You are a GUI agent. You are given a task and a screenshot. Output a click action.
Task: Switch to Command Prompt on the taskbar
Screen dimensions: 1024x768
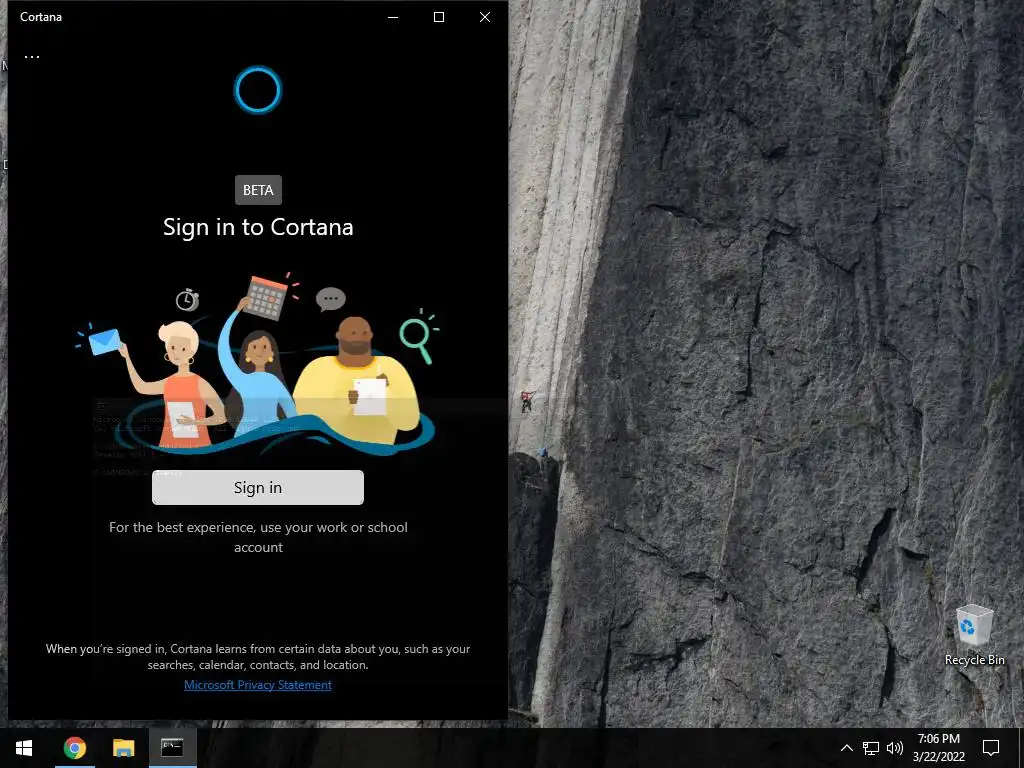point(172,748)
